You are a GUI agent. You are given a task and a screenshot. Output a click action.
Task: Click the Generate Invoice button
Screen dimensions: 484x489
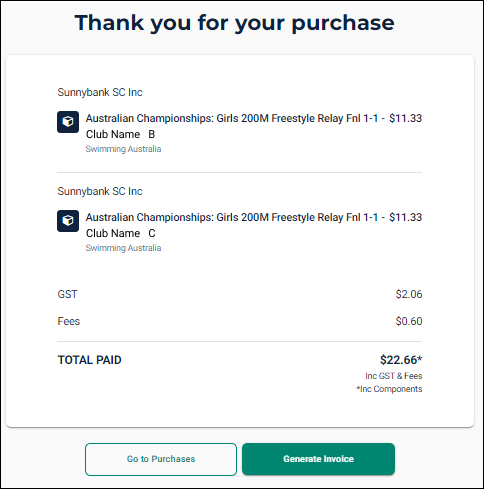coord(318,459)
